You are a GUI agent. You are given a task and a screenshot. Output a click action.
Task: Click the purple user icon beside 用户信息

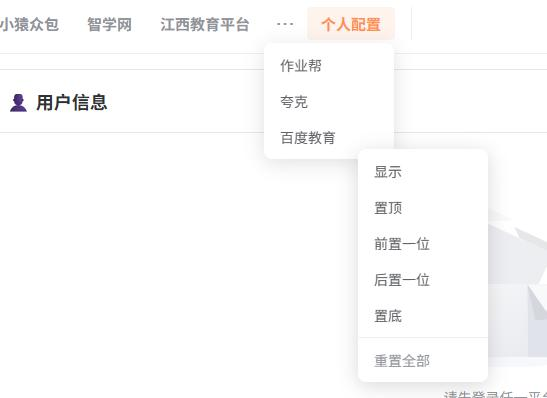[x=18, y=103]
